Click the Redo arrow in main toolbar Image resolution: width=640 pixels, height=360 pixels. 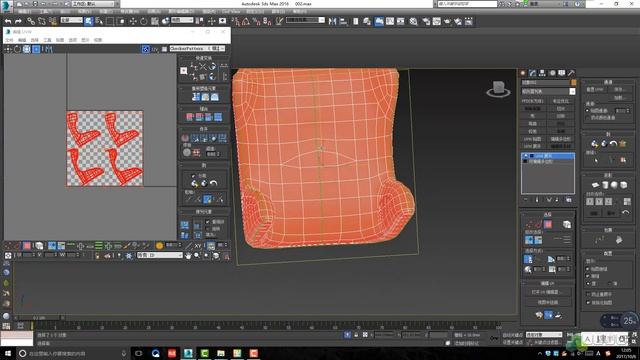(x=18, y=21)
